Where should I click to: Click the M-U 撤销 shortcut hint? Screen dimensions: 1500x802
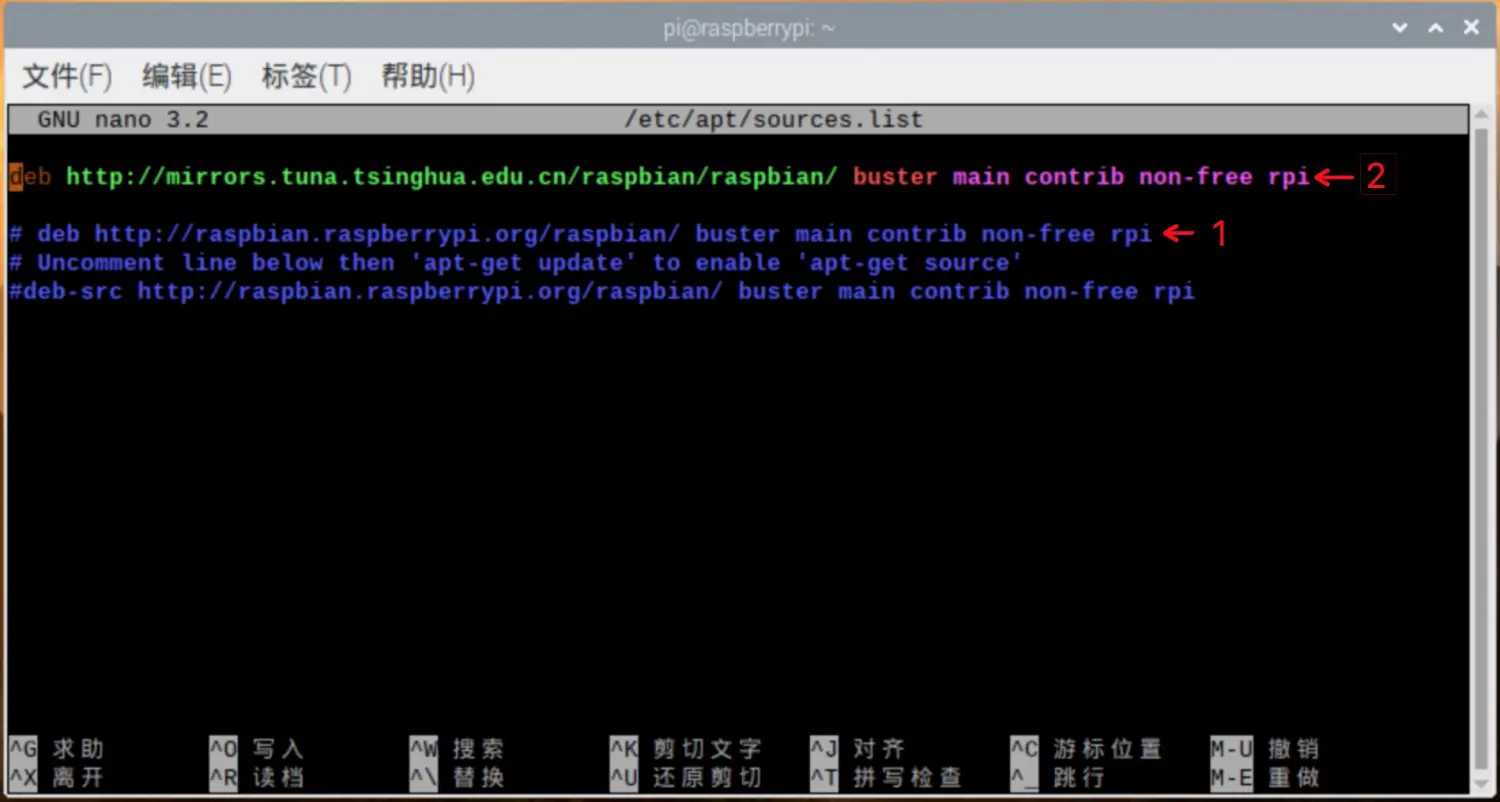click(1265, 749)
